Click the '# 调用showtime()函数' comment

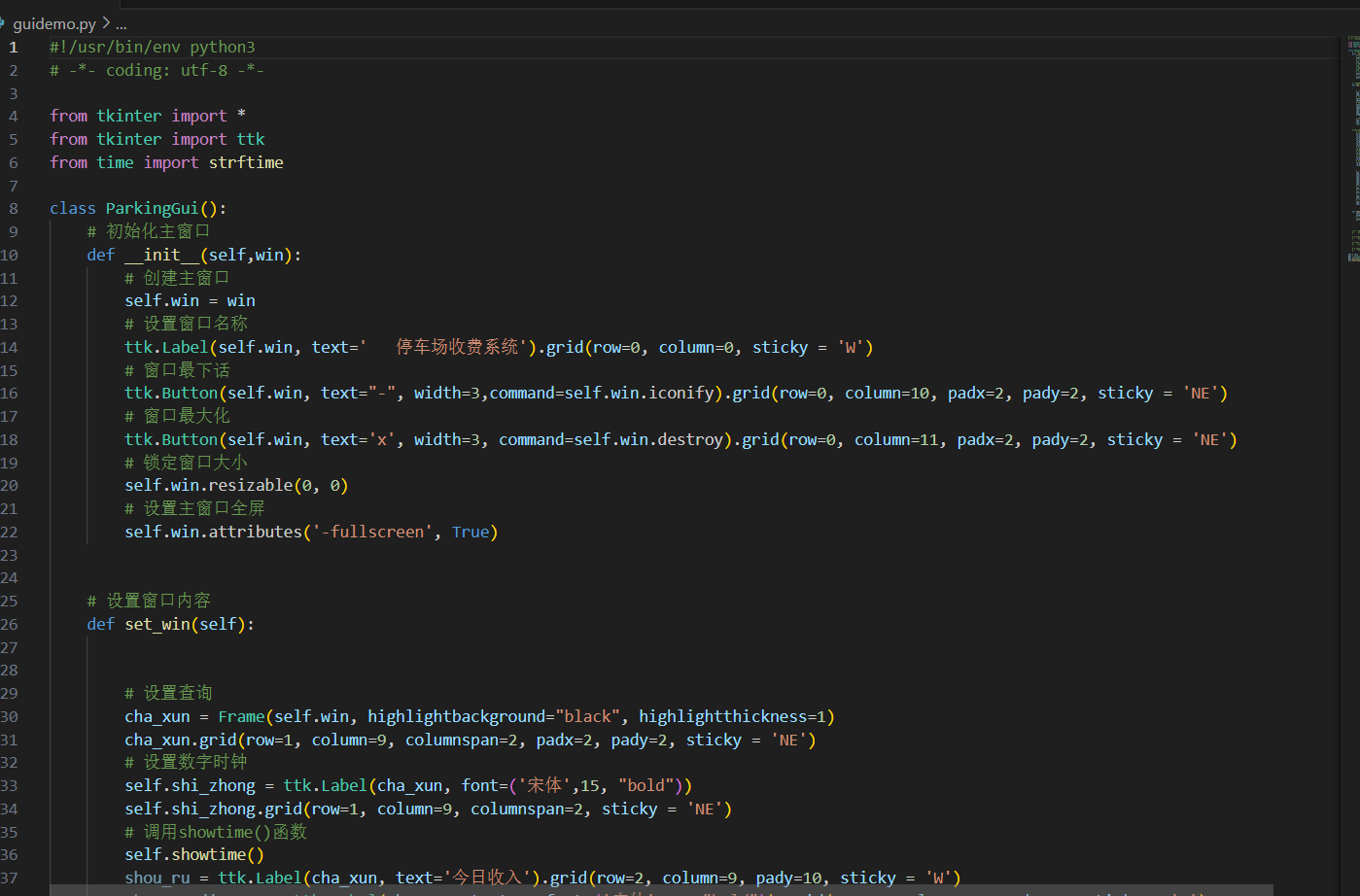[x=216, y=832]
